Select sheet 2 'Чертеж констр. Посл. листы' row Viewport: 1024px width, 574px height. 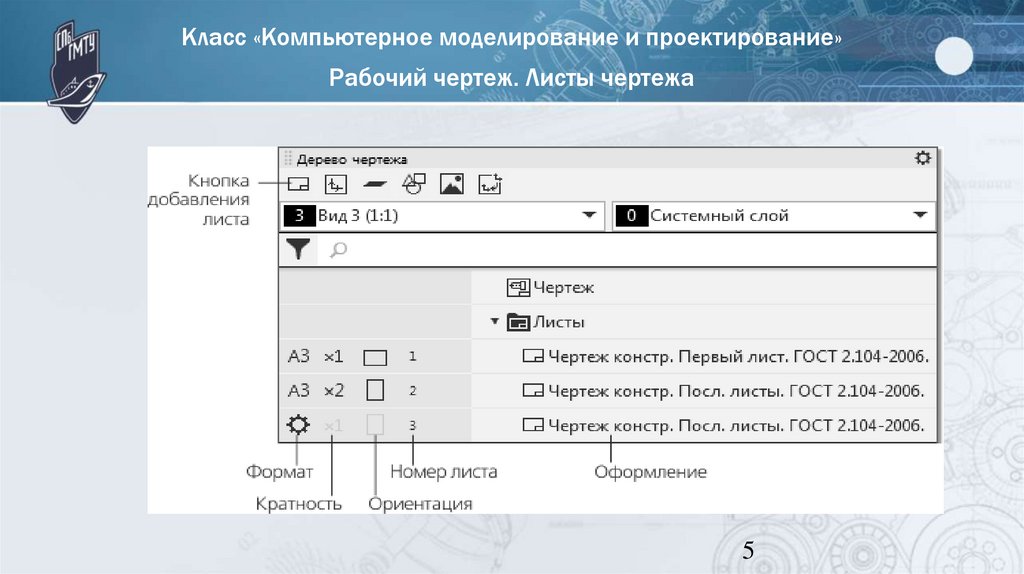pos(736,391)
